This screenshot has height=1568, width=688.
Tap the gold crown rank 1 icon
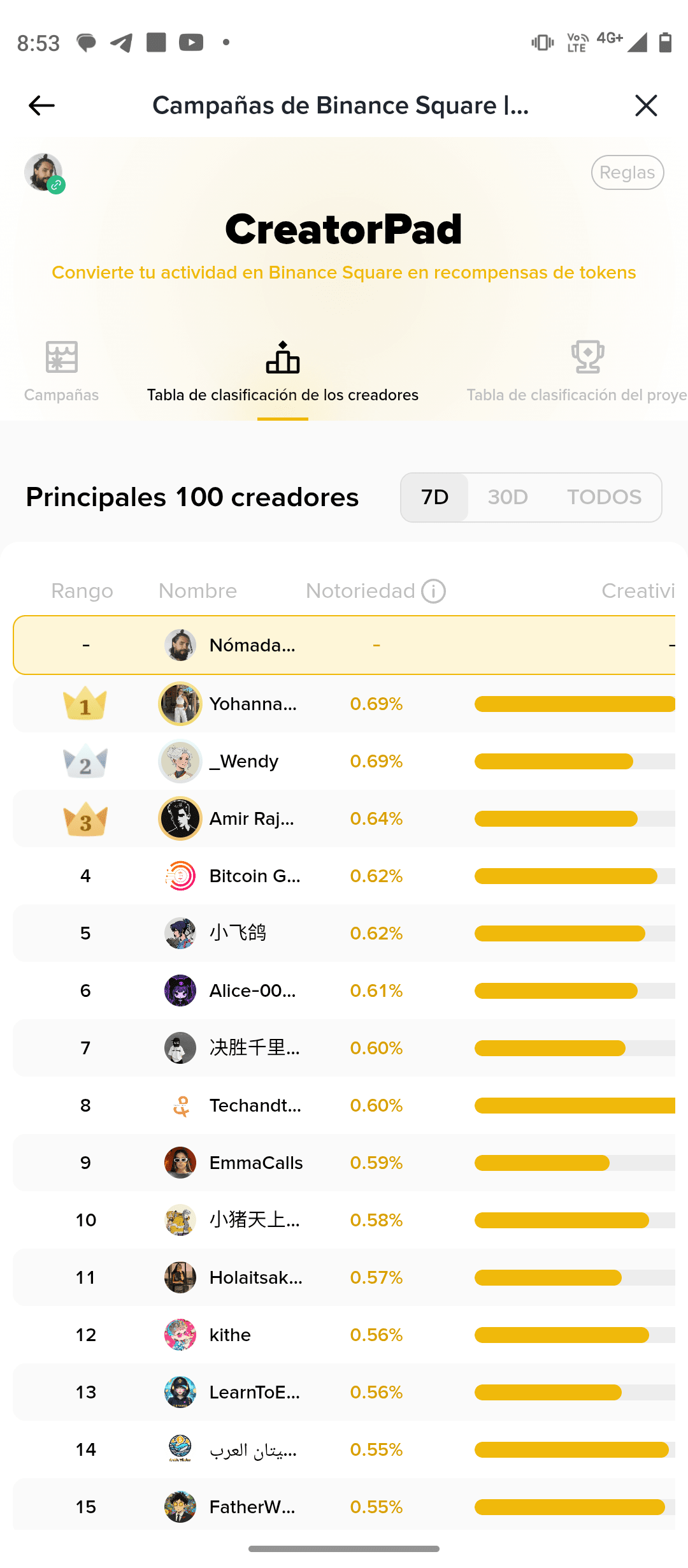point(85,704)
